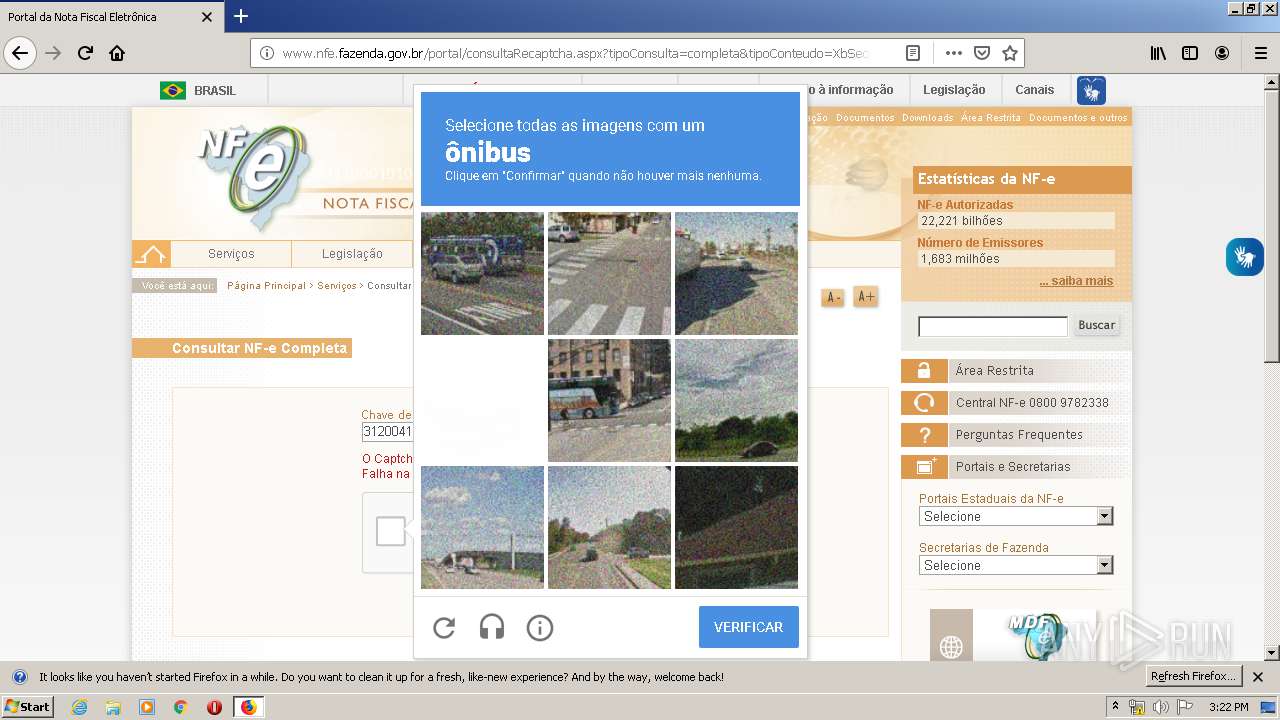Viewport: 1280px width, 720px height.
Task: Reload the captcha challenge images
Action: pos(444,627)
